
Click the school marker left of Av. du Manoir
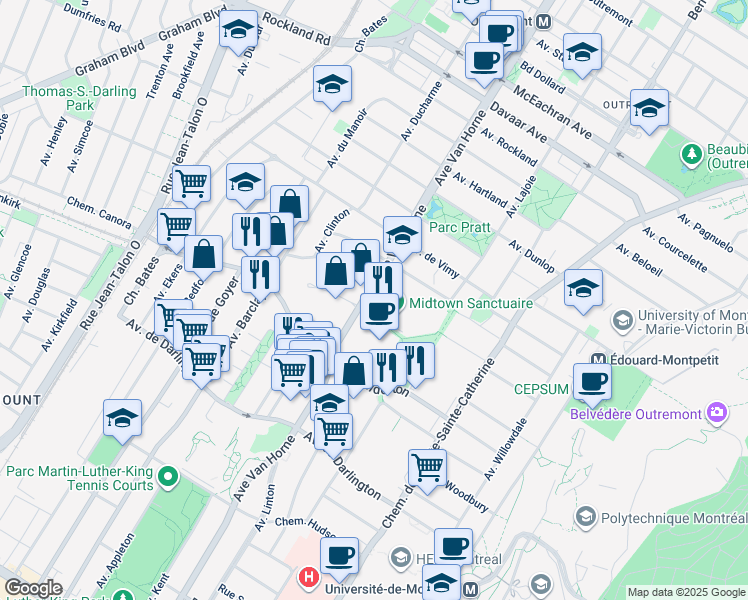click(245, 183)
